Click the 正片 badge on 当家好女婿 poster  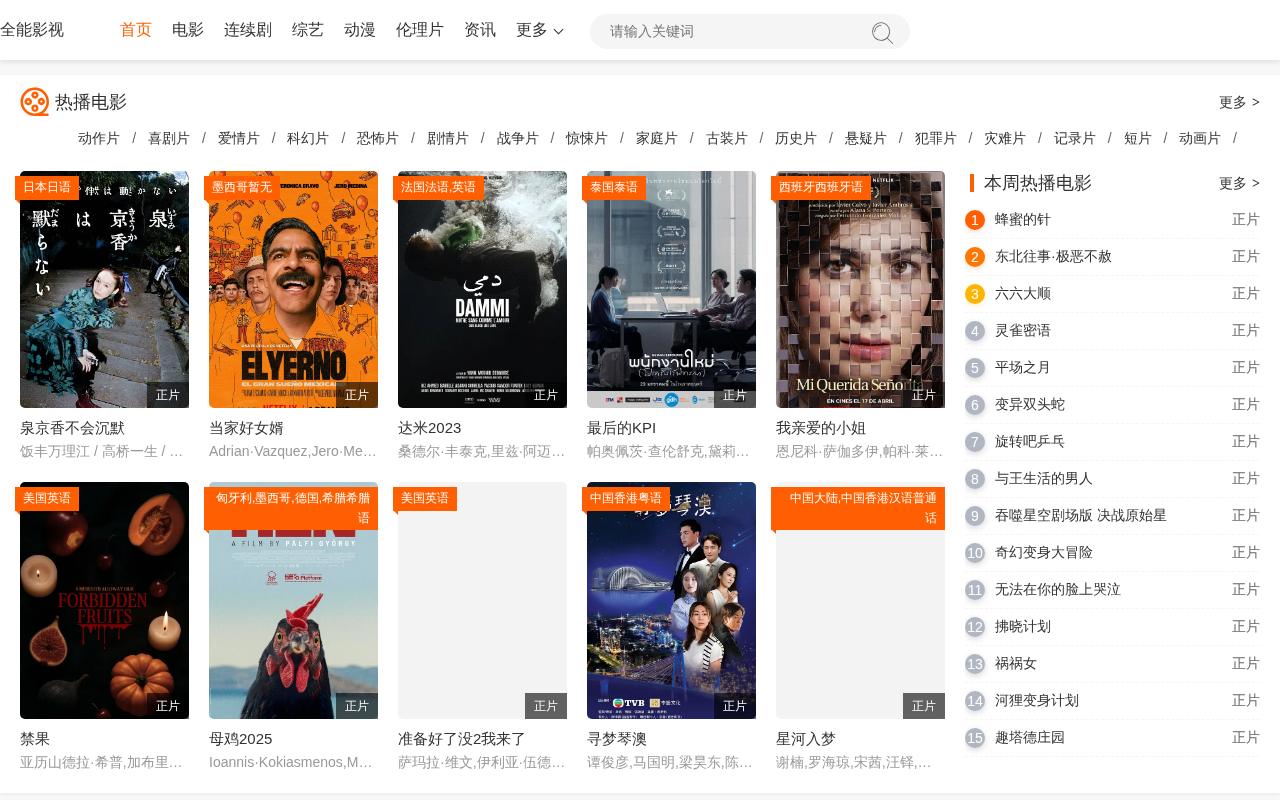point(357,395)
